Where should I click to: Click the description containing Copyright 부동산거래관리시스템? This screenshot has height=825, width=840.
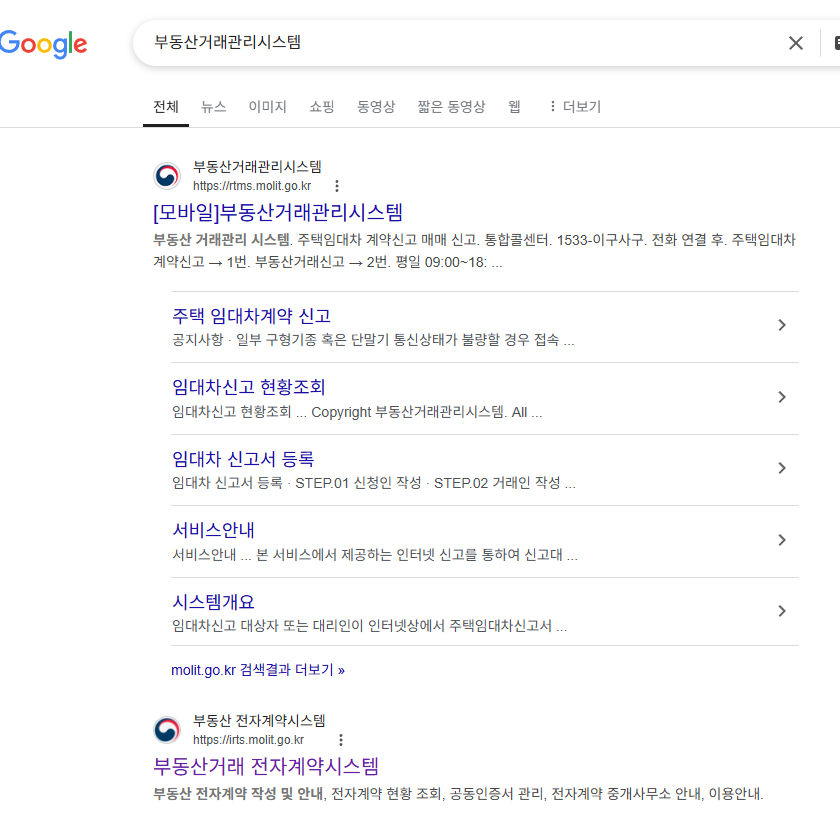(x=357, y=412)
